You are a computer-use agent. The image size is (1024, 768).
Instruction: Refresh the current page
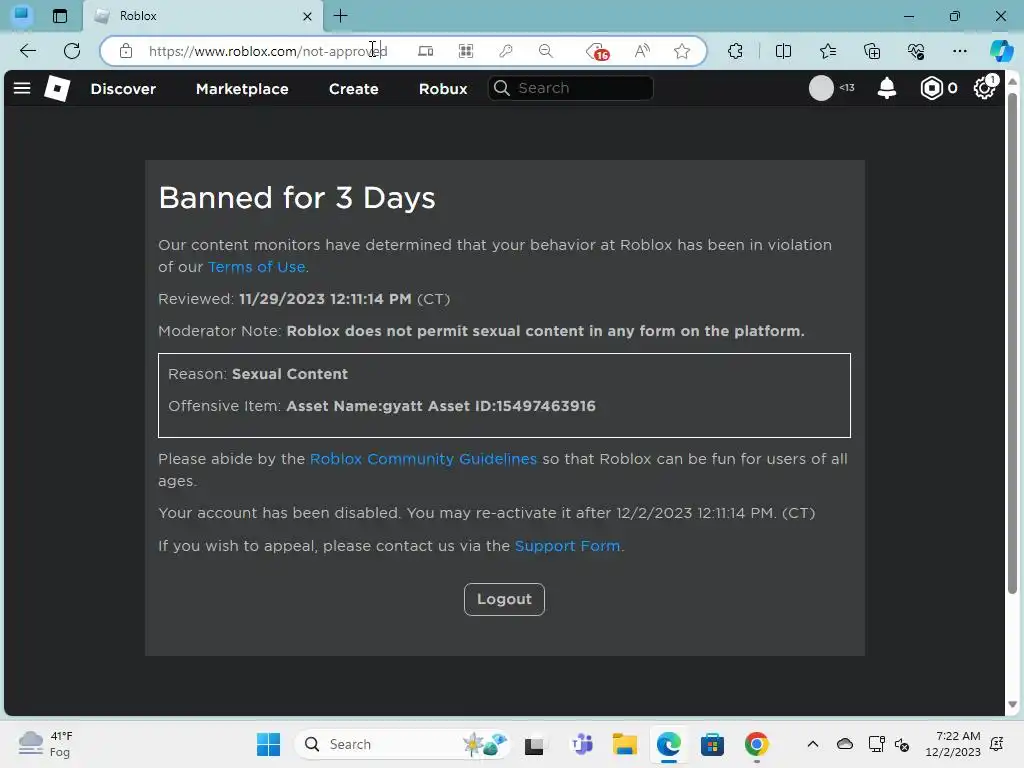[72, 51]
